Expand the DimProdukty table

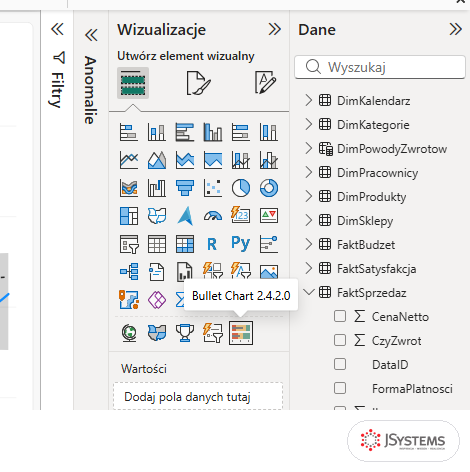[309, 196]
